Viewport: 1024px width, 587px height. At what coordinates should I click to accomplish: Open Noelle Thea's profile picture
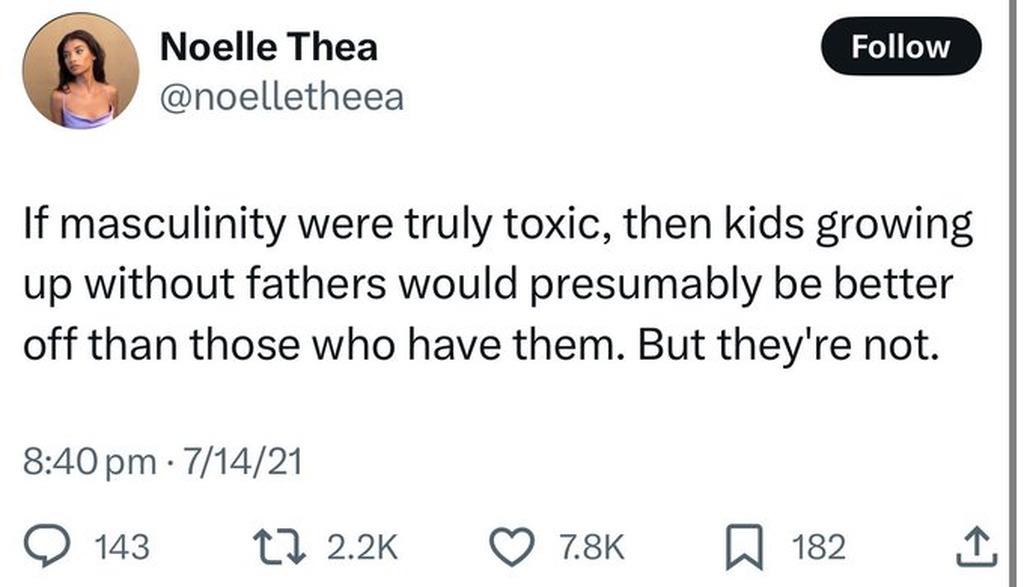(82, 70)
